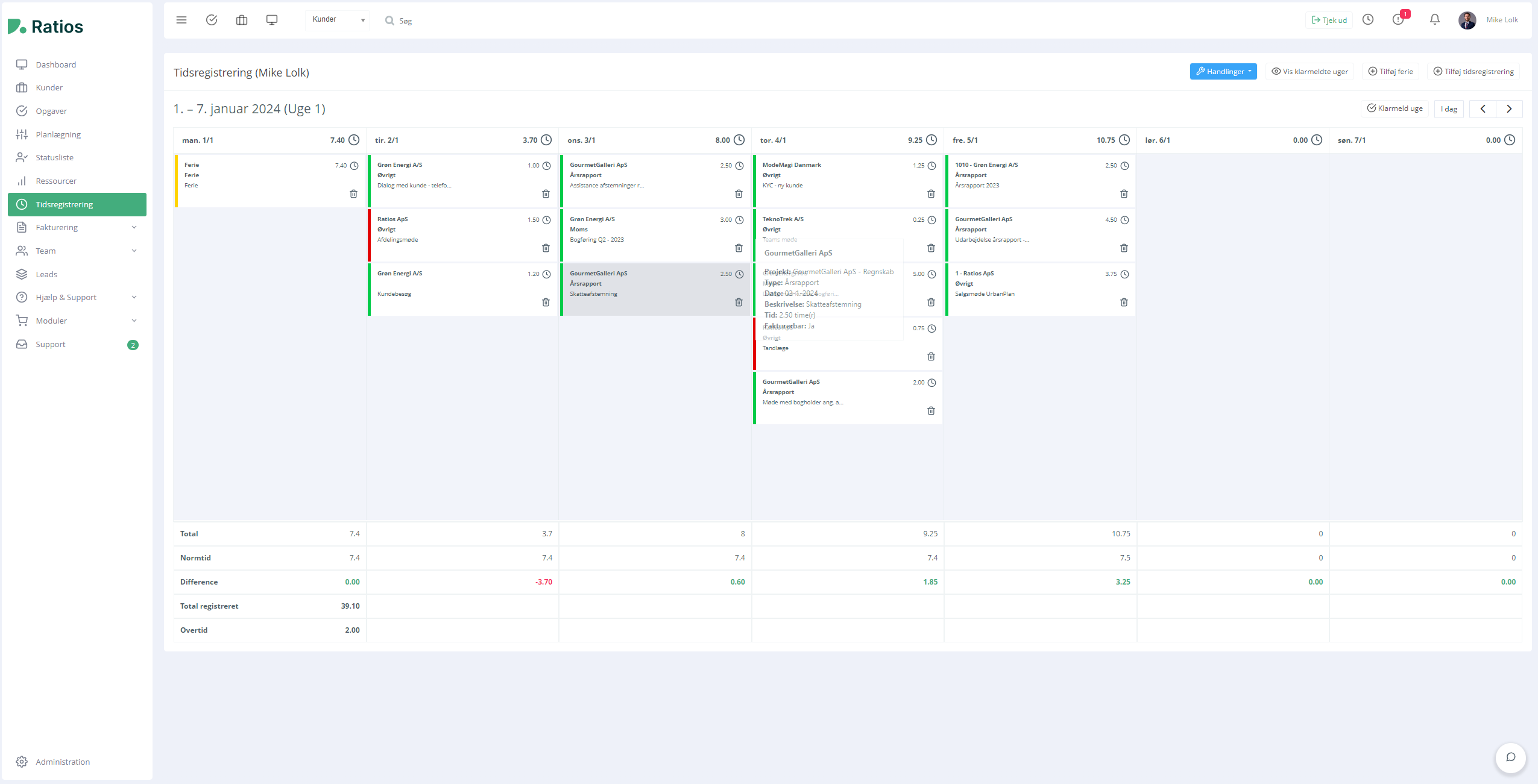Open the alert icon with red badge
Viewport: 1538px width, 784px height.
tap(1399, 19)
